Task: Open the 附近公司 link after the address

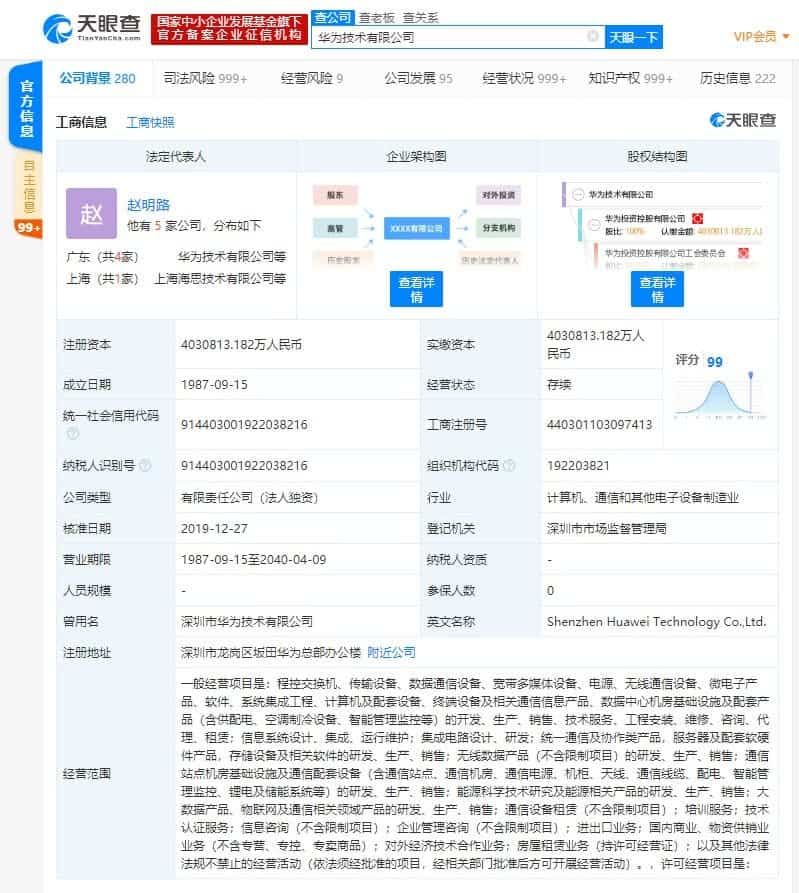Action: pos(391,652)
